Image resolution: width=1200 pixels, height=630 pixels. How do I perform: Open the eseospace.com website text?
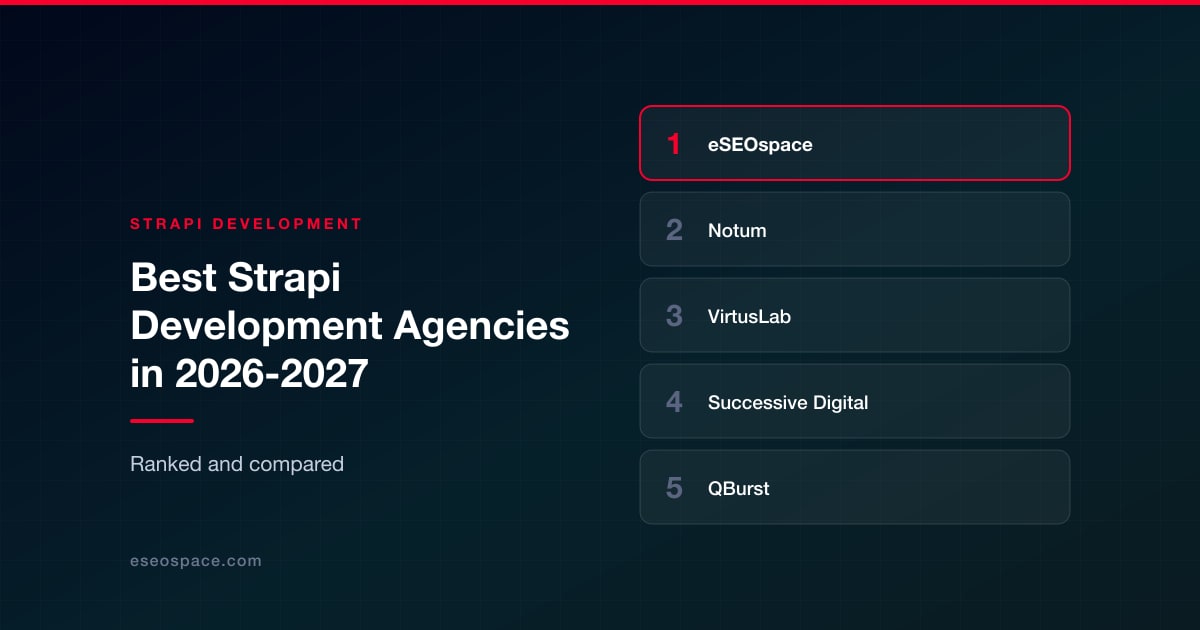click(x=196, y=561)
